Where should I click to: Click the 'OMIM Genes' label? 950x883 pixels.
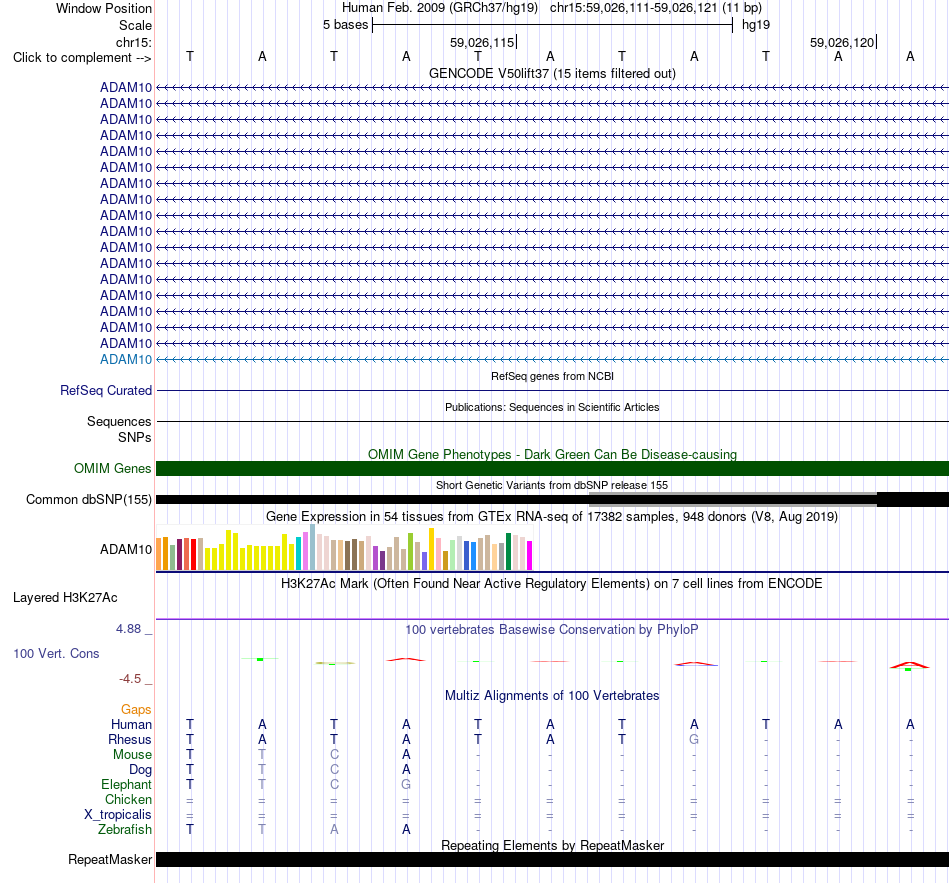pos(113,468)
